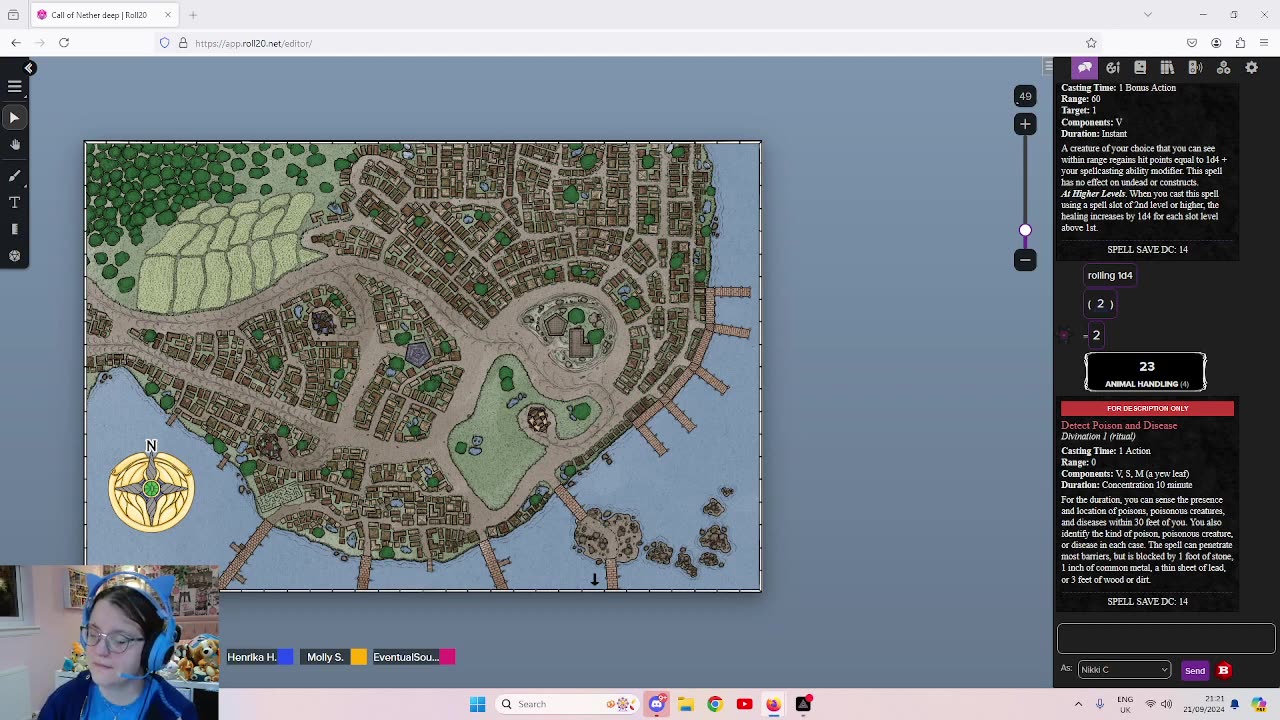The image size is (1280, 720).
Task: Select the EventualSou... player name
Action: [406, 657]
